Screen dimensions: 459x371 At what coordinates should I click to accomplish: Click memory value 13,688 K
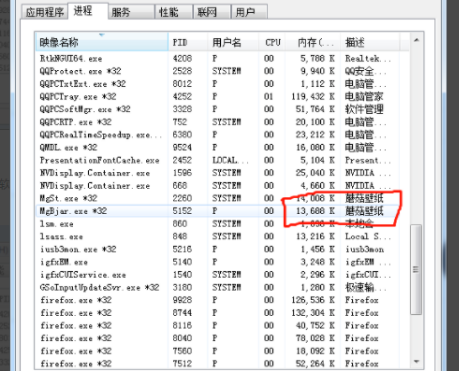tap(315, 211)
